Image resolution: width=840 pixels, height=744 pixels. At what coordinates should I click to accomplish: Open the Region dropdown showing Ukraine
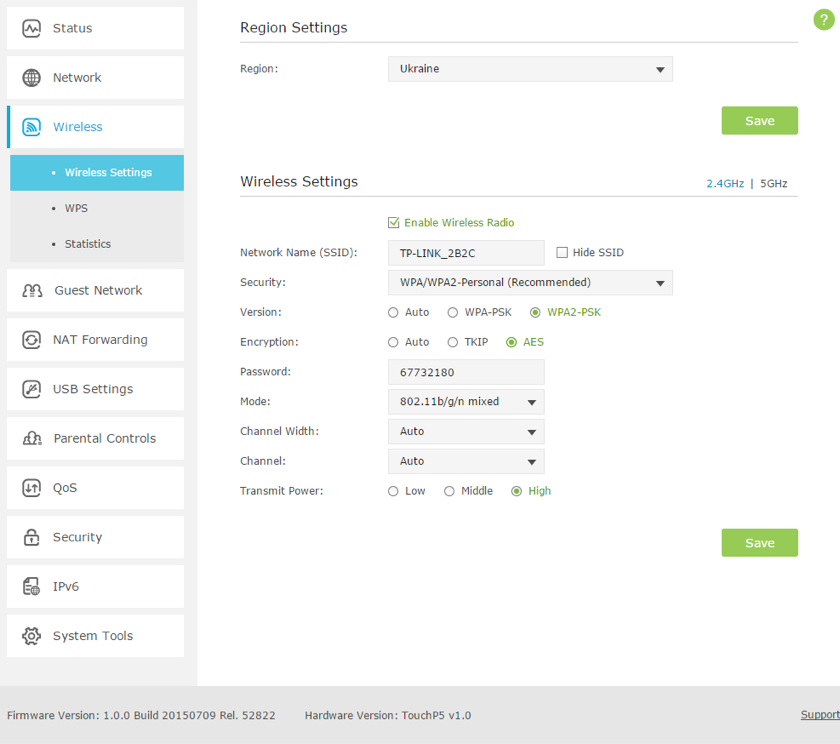(530, 69)
